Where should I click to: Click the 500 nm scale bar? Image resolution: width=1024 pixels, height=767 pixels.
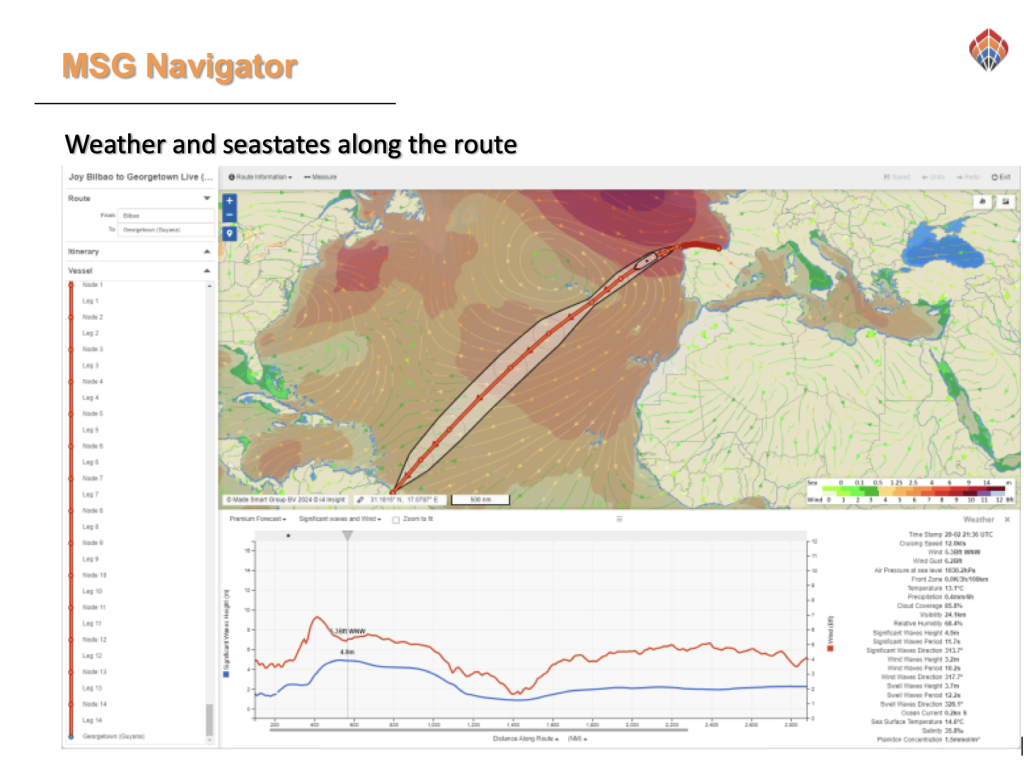click(481, 500)
